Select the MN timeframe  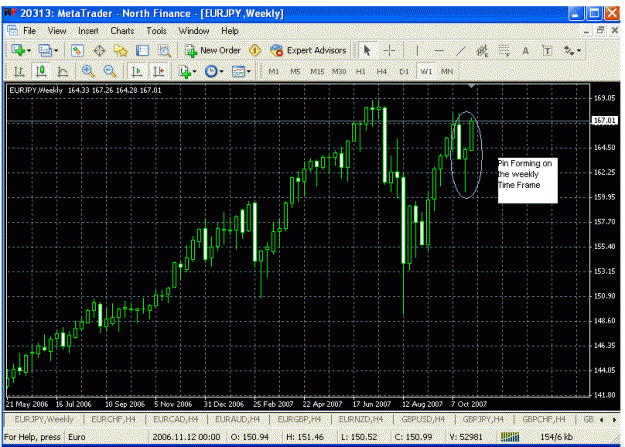tap(447, 71)
